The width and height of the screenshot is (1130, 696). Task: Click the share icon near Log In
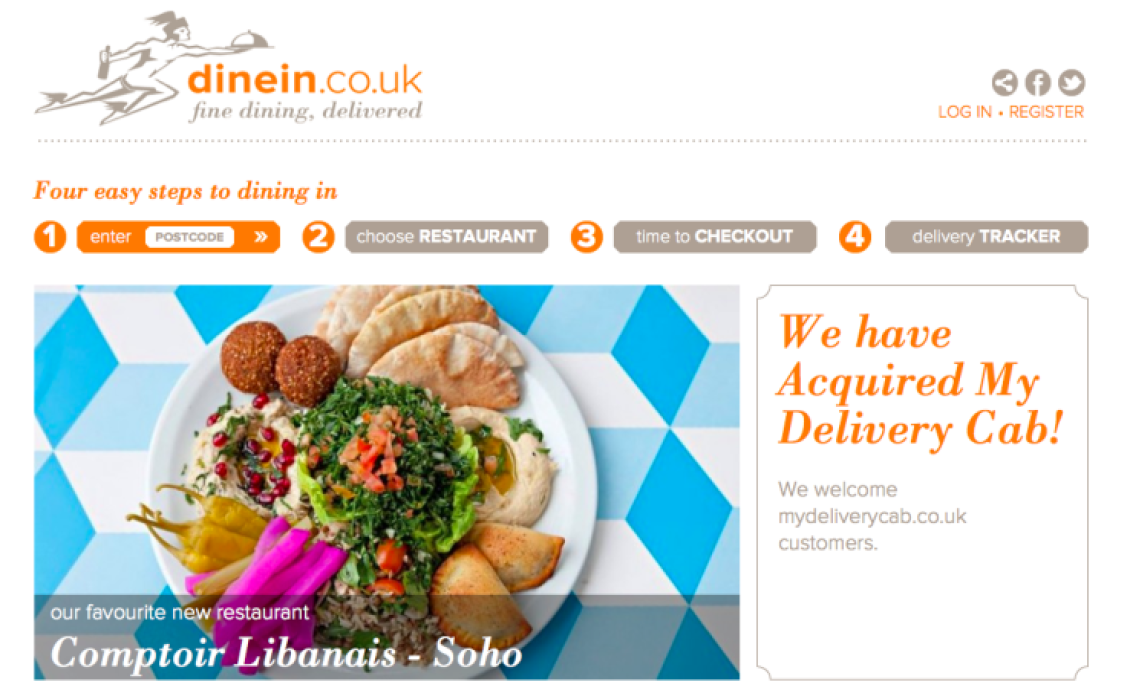1005,83
